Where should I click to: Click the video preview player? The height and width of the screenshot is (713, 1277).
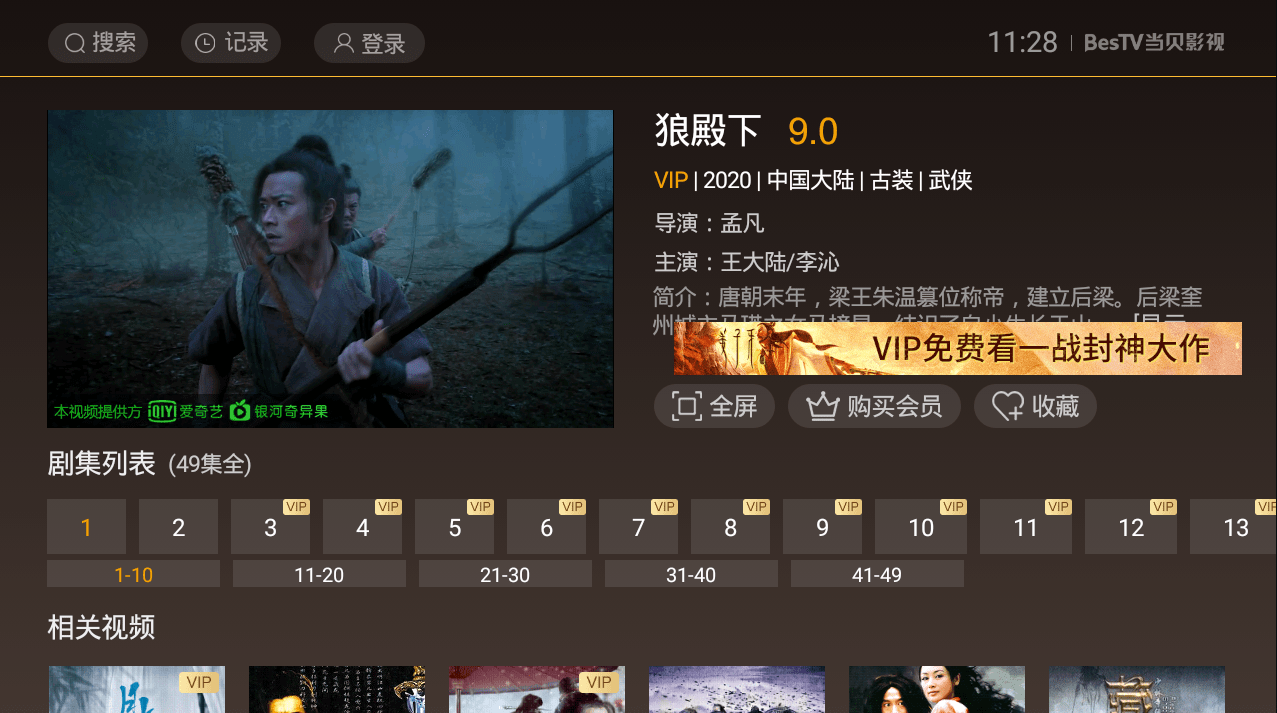(x=330, y=269)
